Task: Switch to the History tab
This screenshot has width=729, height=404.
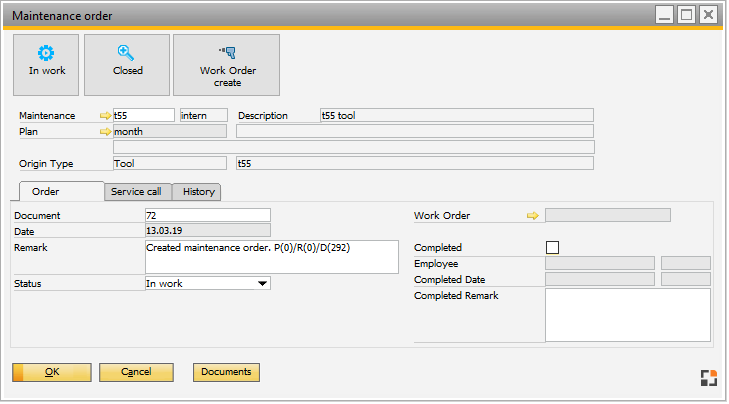Action: pyautogui.click(x=198, y=191)
